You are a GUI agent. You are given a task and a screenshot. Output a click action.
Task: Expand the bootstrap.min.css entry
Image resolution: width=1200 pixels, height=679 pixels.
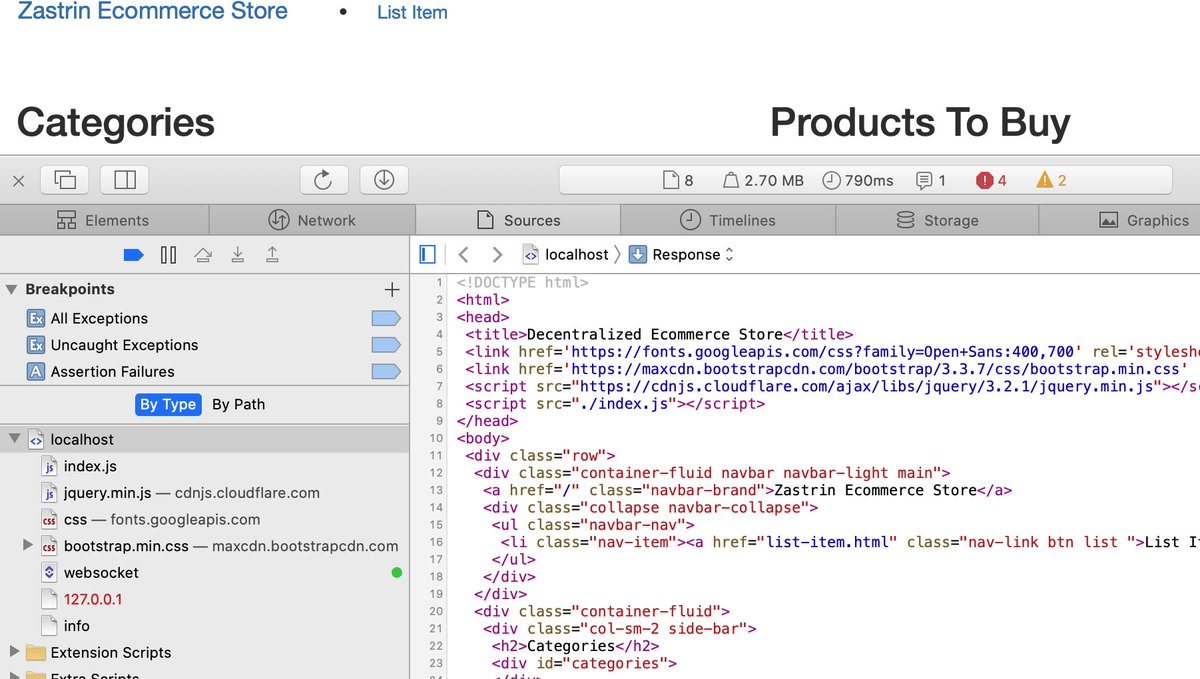[28, 546]
